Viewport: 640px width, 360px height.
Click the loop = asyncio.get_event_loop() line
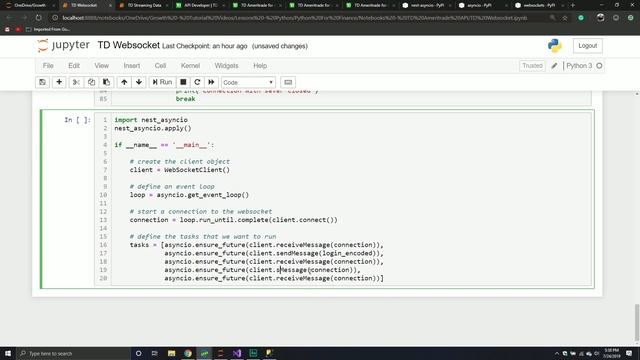(x=189, y=195)
